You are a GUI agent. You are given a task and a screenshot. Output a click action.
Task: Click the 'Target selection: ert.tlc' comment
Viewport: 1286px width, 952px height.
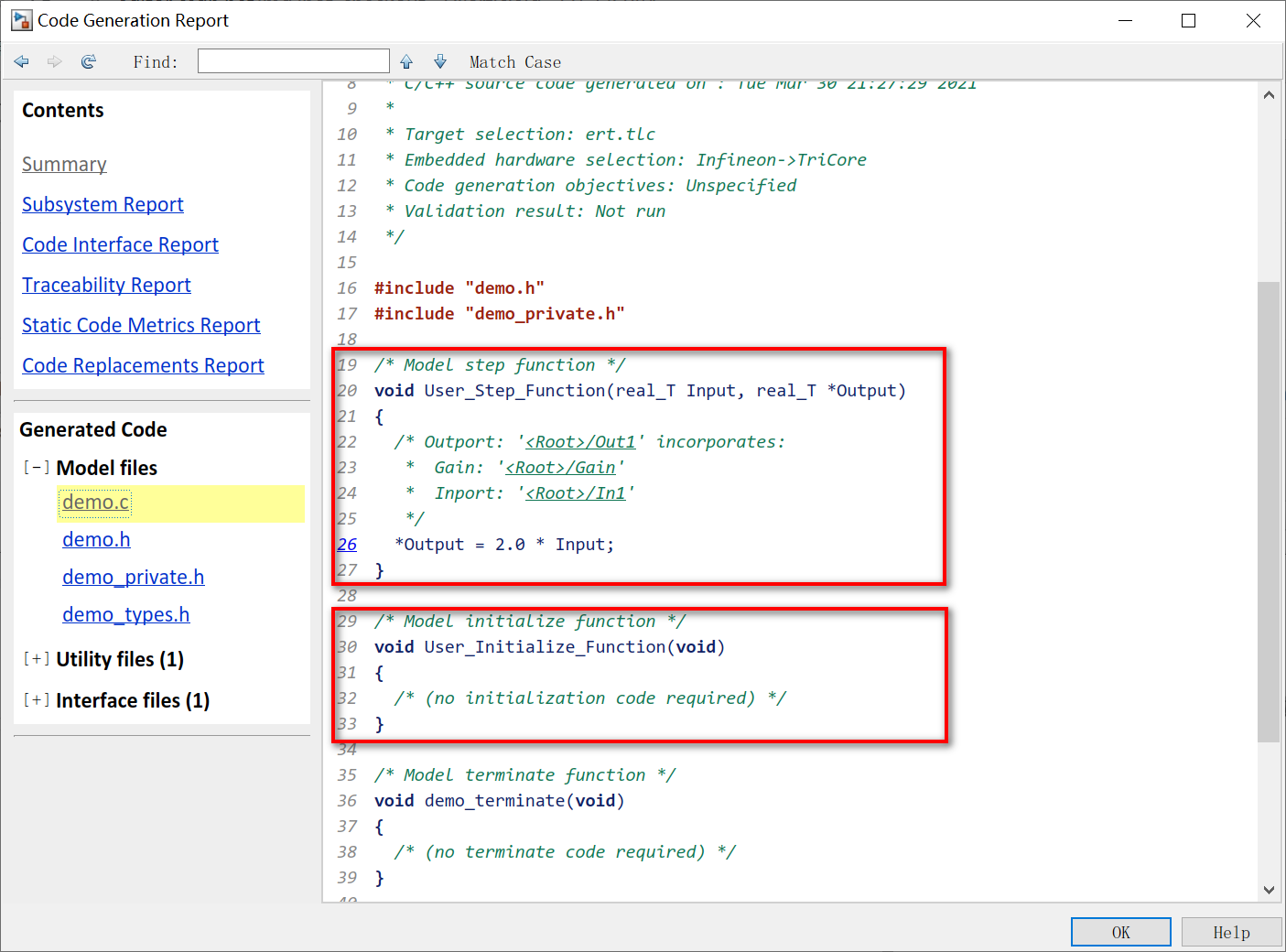point(530,135)
